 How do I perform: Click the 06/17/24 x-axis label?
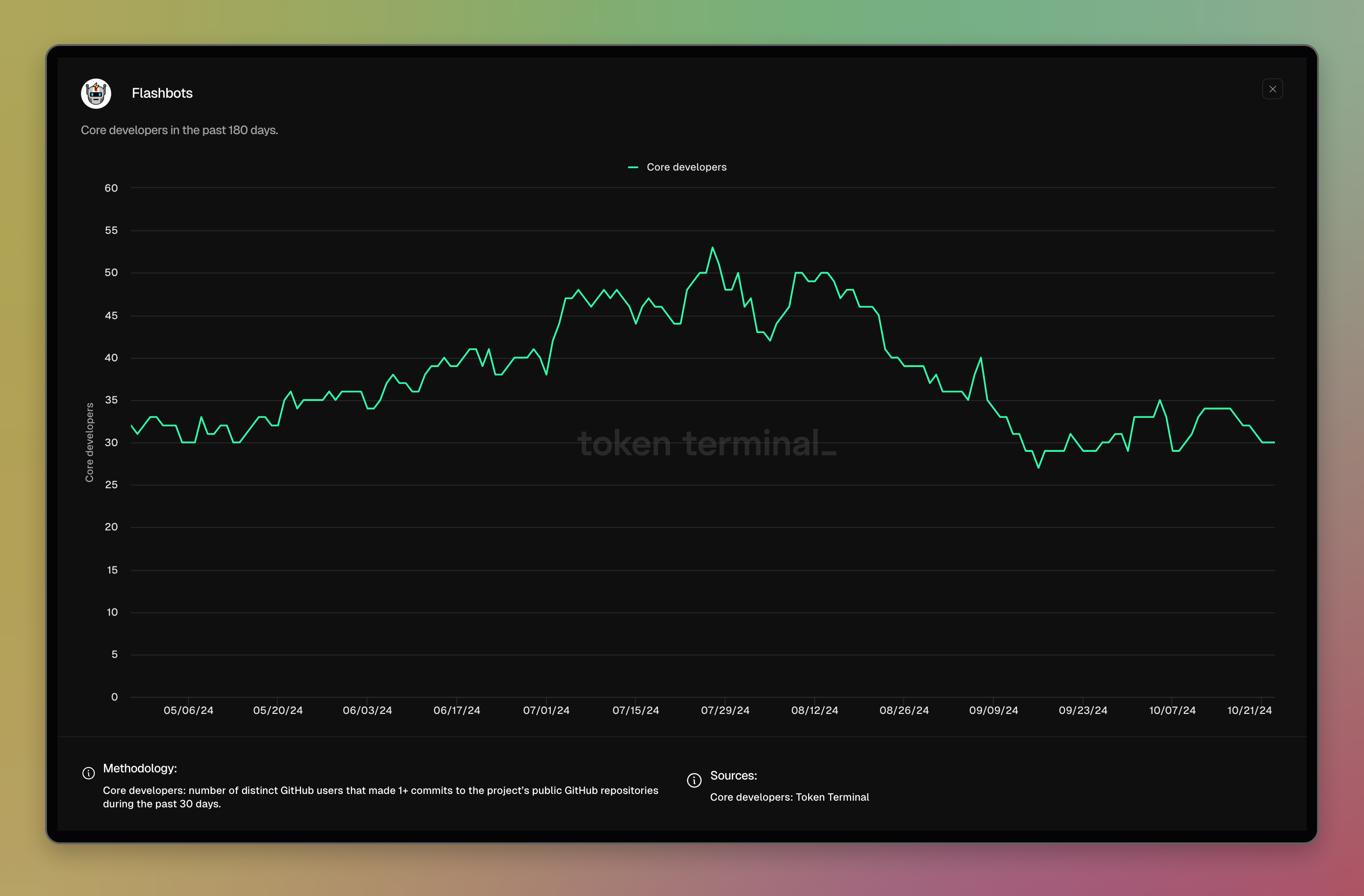coord(457,711)
